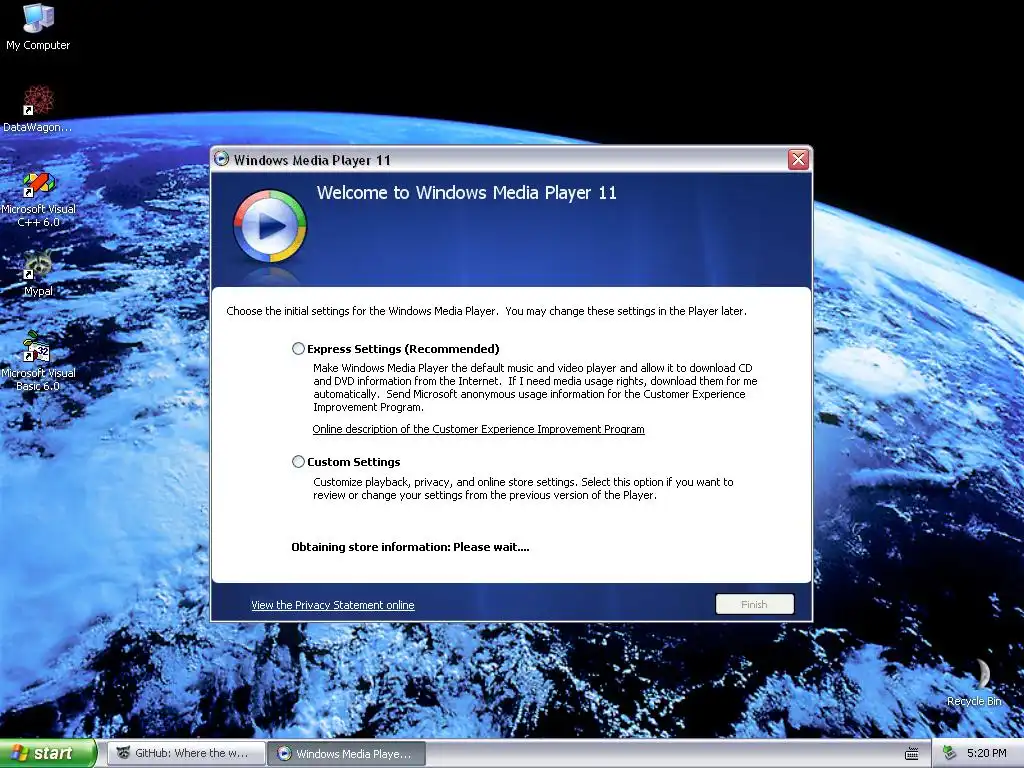Click the large Media Player logo

(x=270, y=226)
